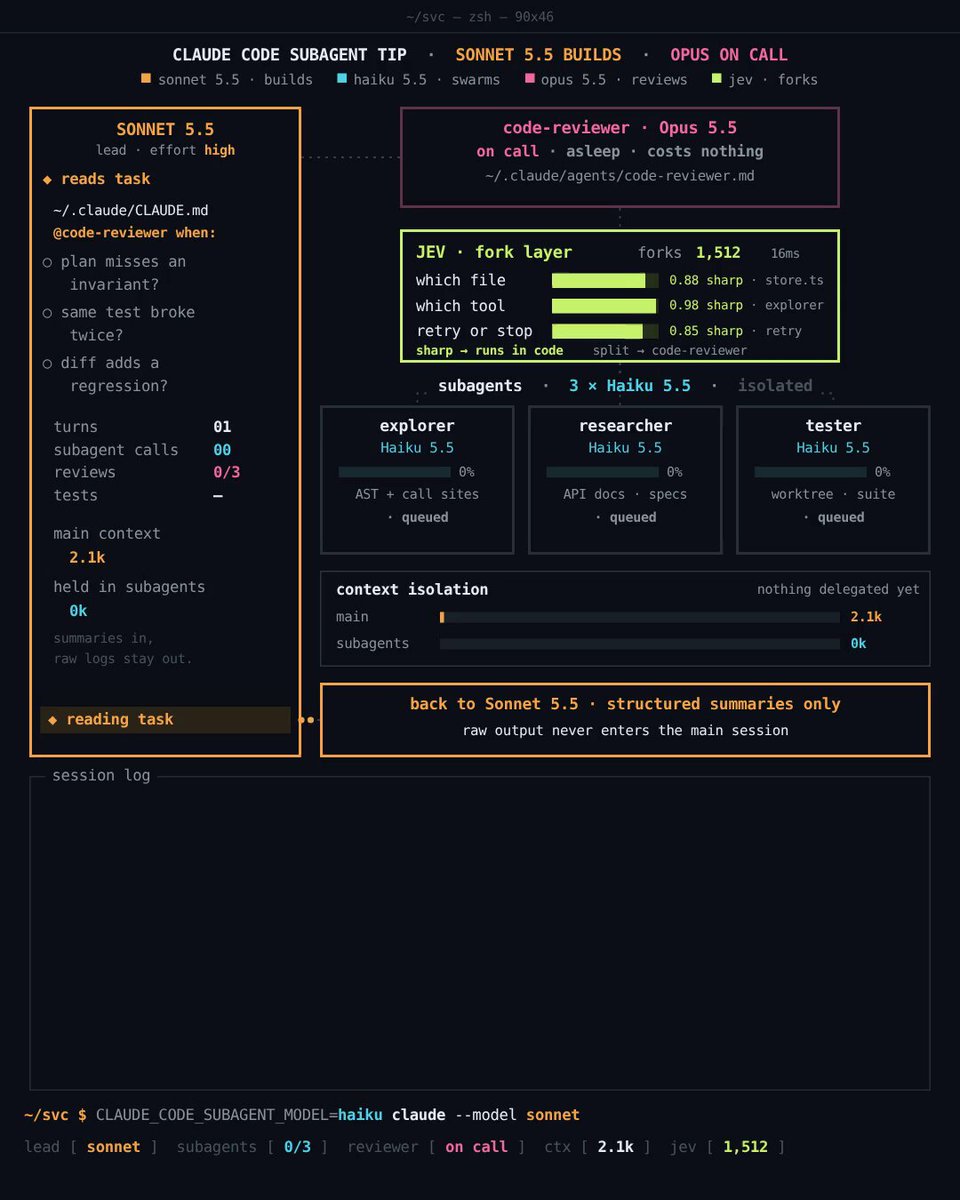Click the diamond bullet beside 'reads task'
Screen dimensions: 960x1200
[x=47, y=179]
